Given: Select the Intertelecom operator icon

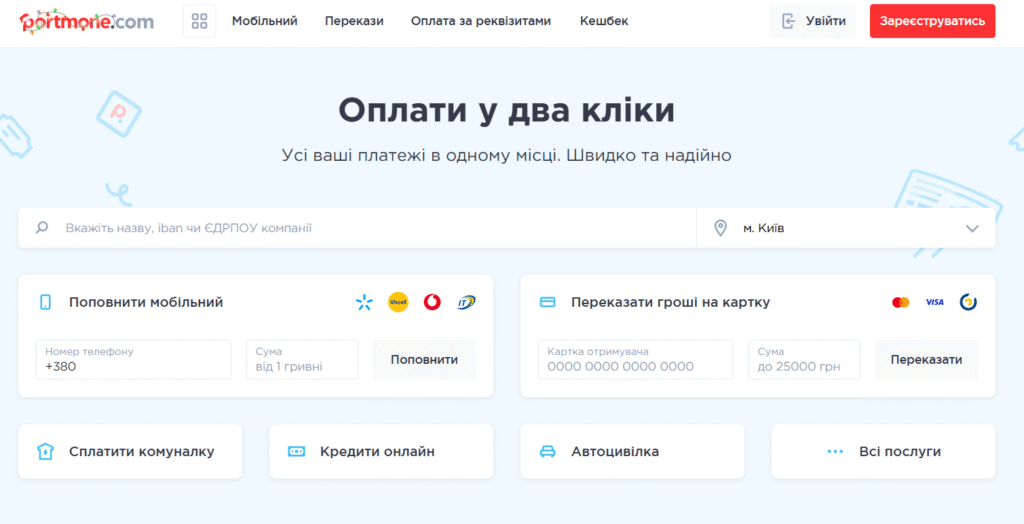Looking at the screenshot, I should pos(466,302).
